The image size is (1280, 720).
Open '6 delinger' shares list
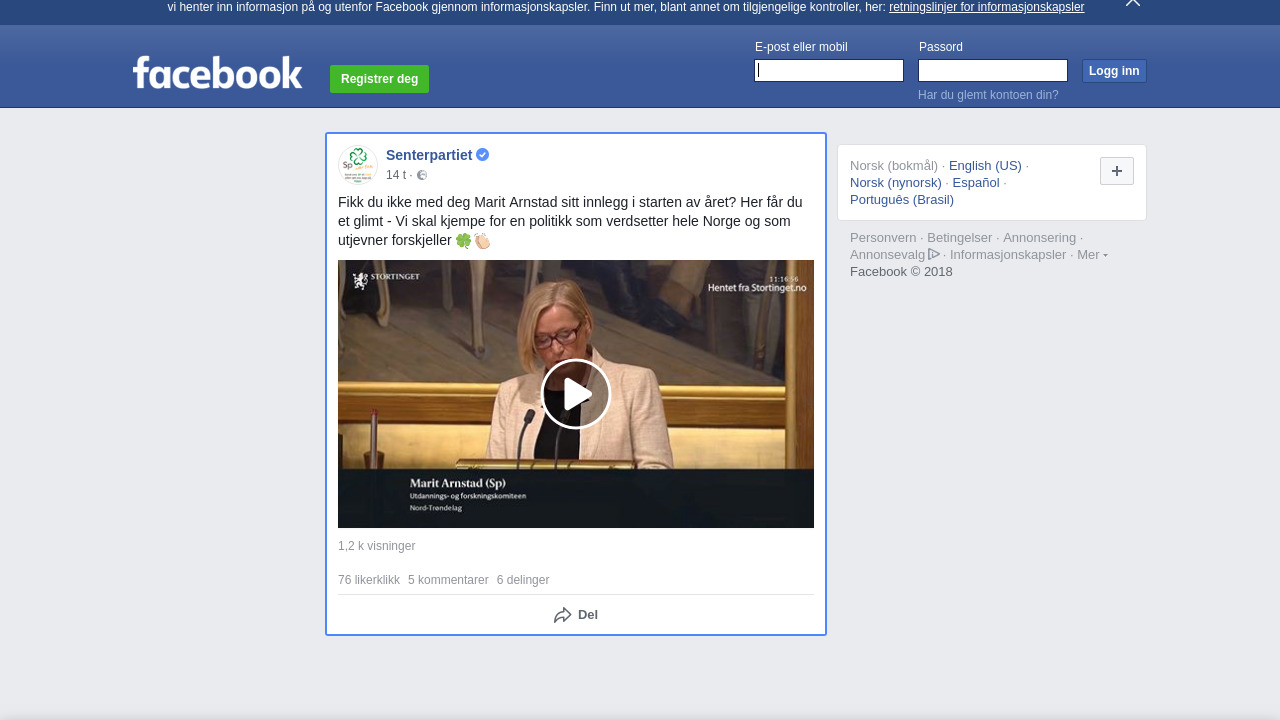(523, 580)
